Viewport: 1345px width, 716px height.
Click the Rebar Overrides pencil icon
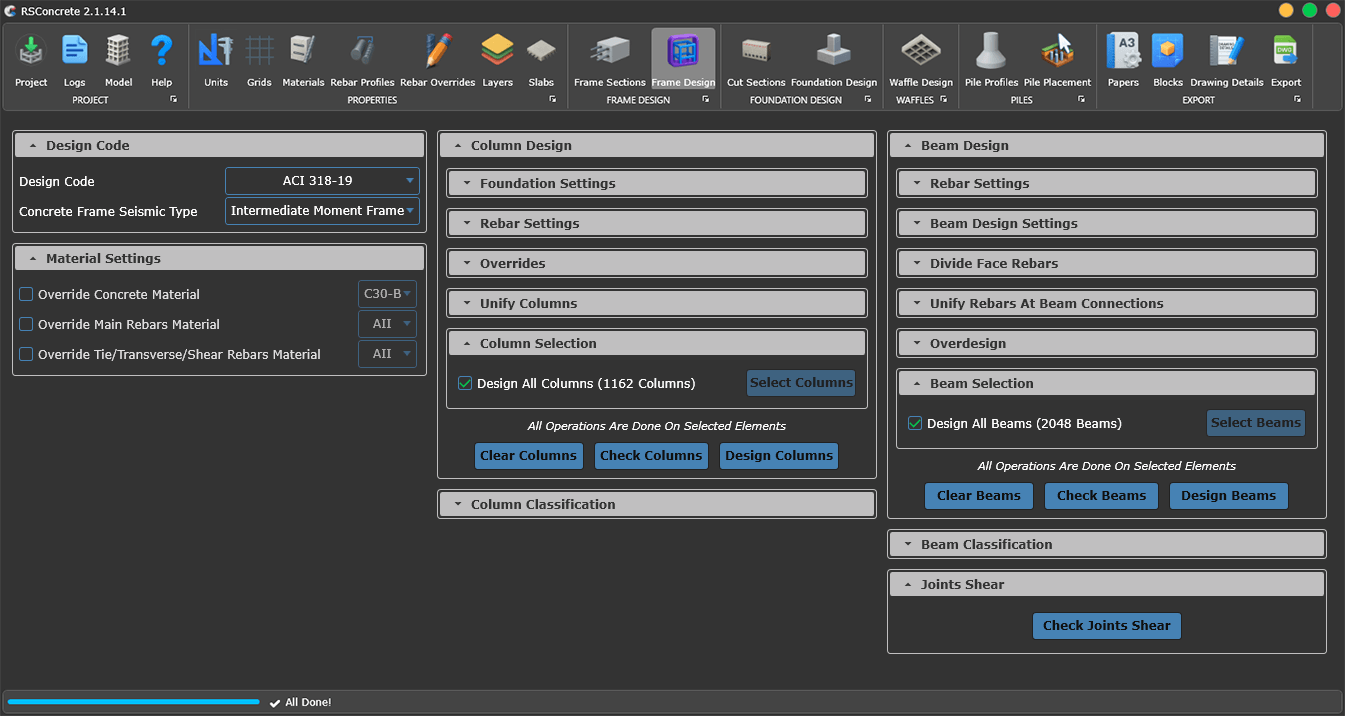pos(437,52)
